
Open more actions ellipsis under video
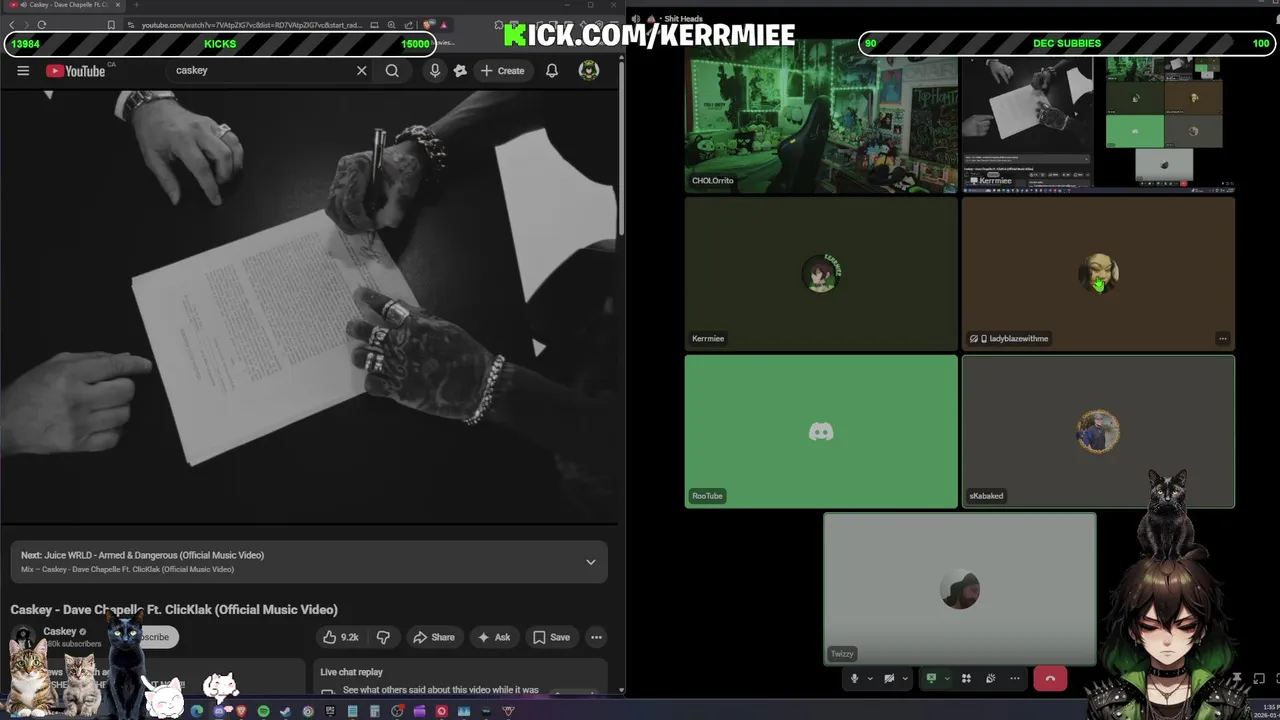pos(596,637)
